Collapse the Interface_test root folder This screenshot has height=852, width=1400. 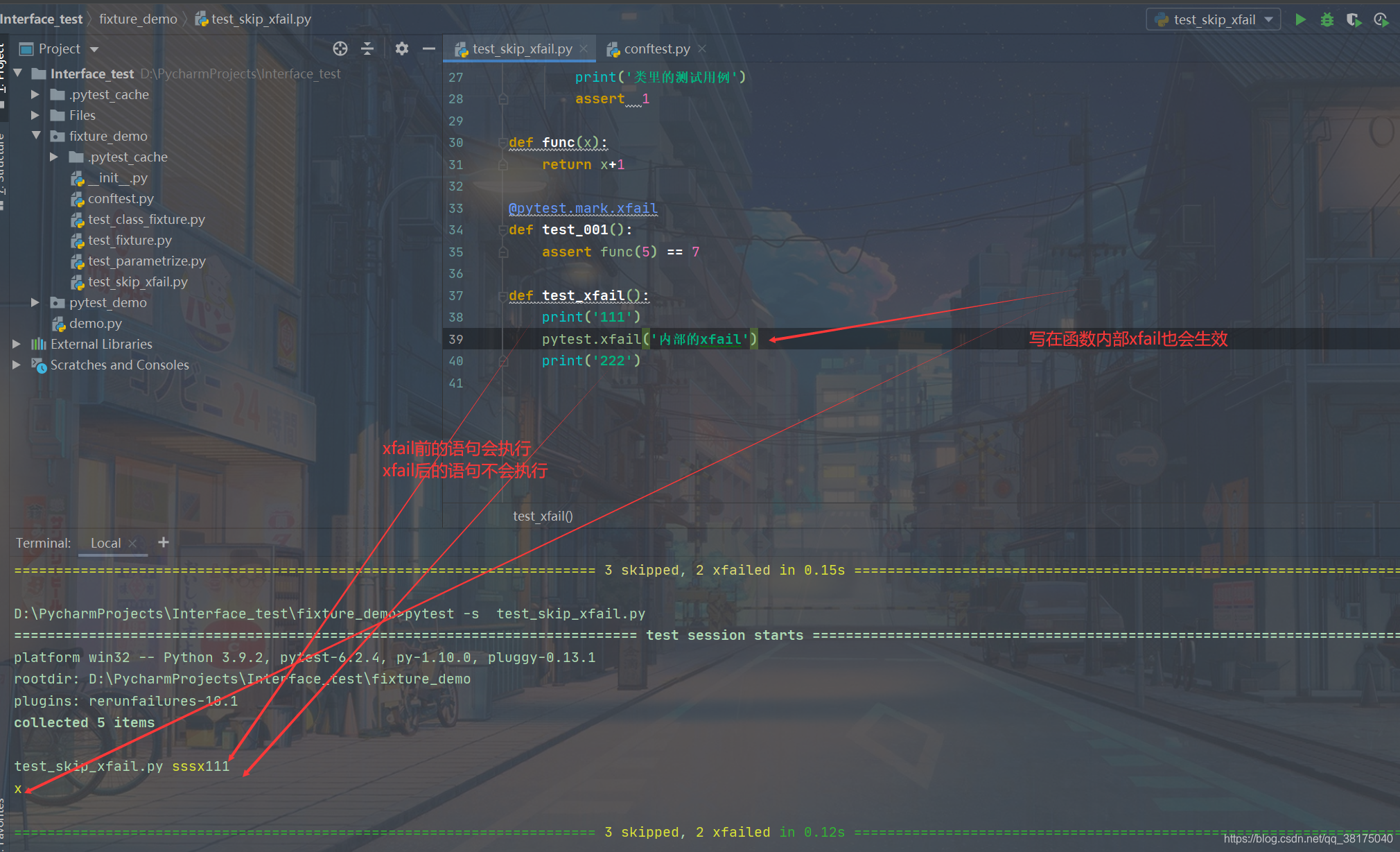(x=18, y=73)
